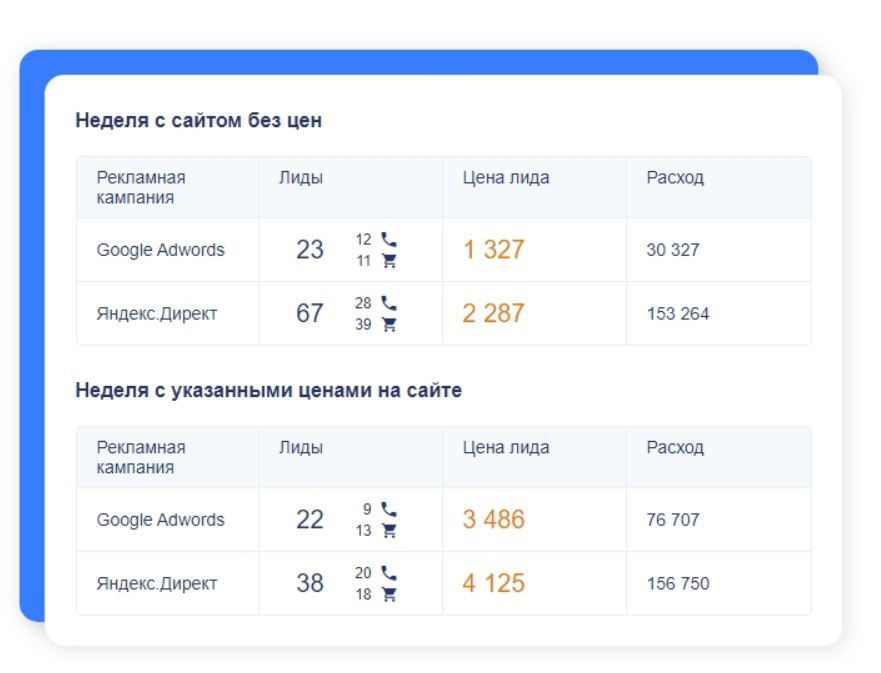Image resolution: width=881 pixels, height=673 pixels.
Task: Click the cart icon beside number 11
Action: click(389, 261)
